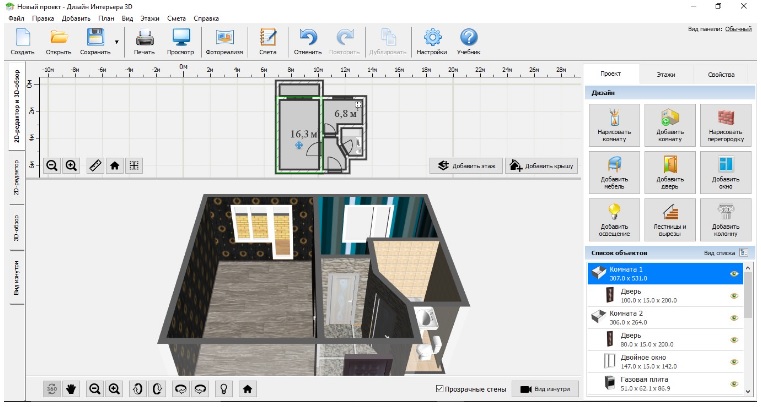Select the hand pan tool in 3D view
The height and width of the screenshot is (407, 761).
71,388
